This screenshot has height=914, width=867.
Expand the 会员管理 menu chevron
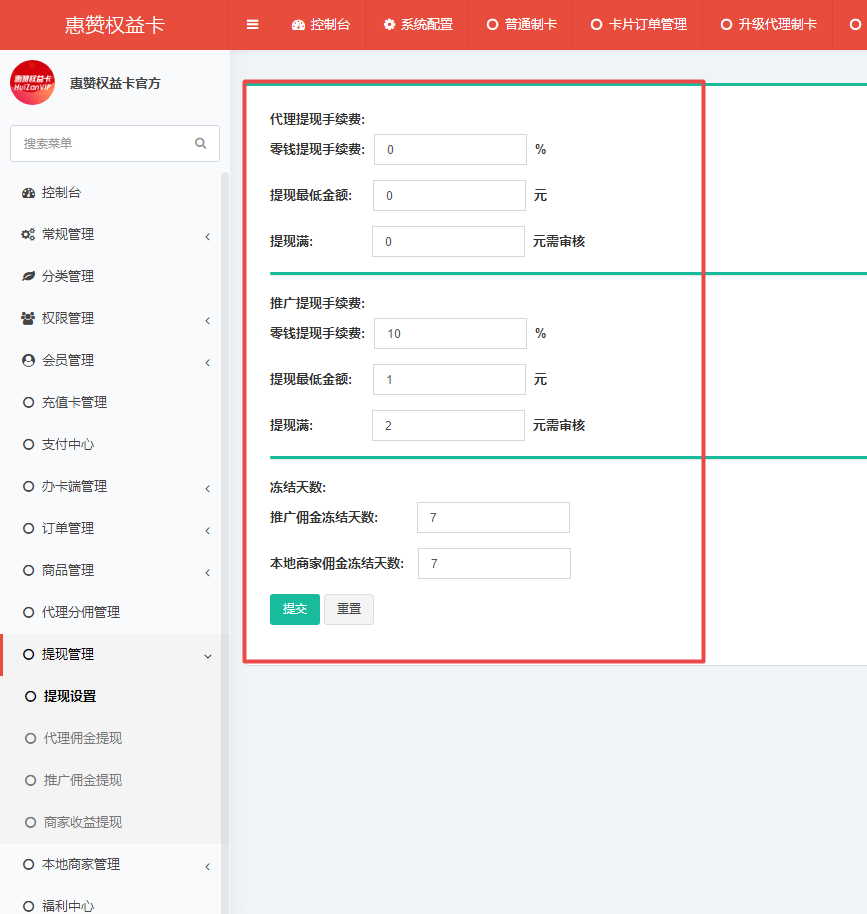(208, 362)
